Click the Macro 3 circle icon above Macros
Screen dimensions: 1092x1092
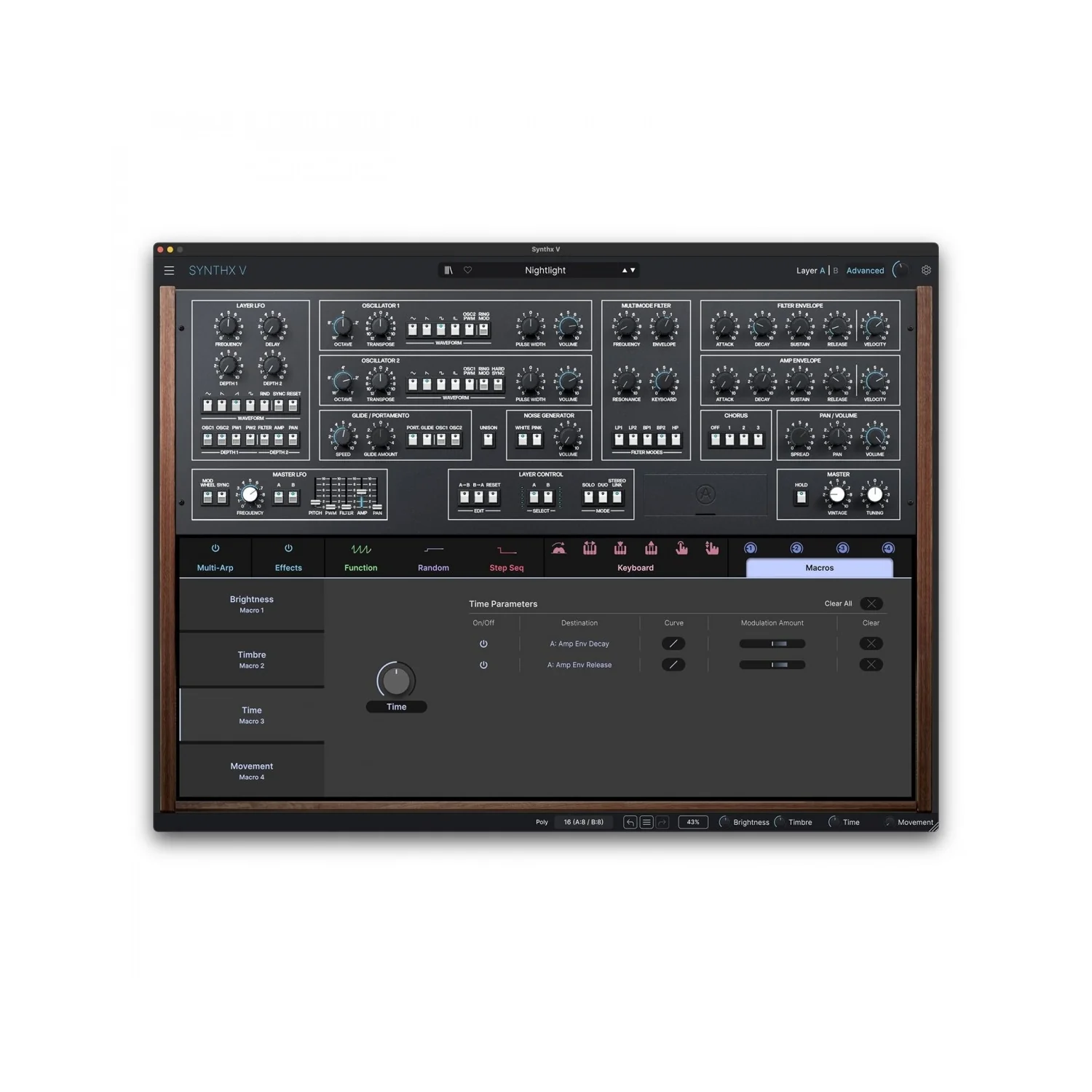click(x=842, y=548)
